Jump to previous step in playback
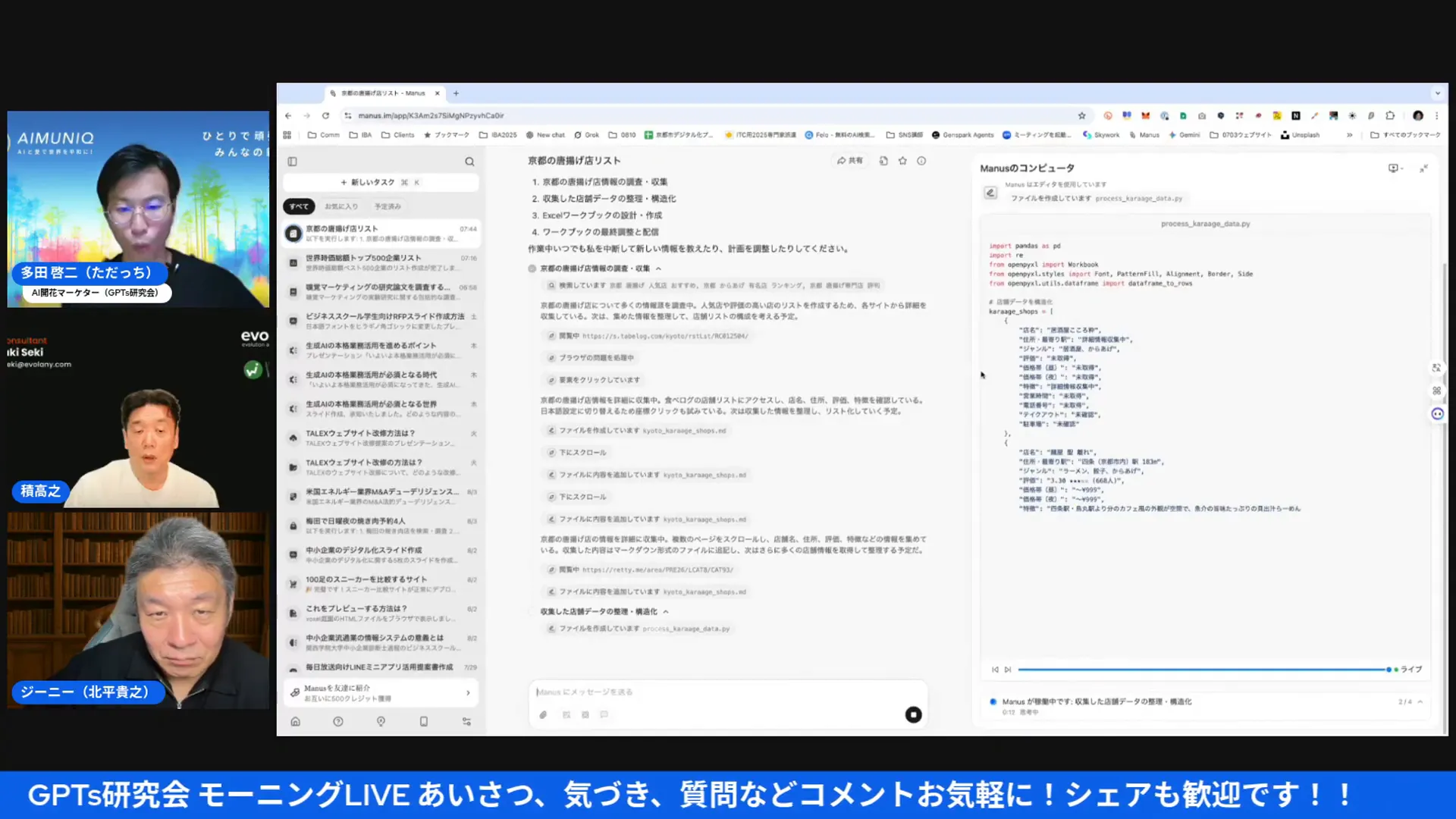Viewport: 1456px width, 819px height. pyautogui.click(x=995, y=670)
